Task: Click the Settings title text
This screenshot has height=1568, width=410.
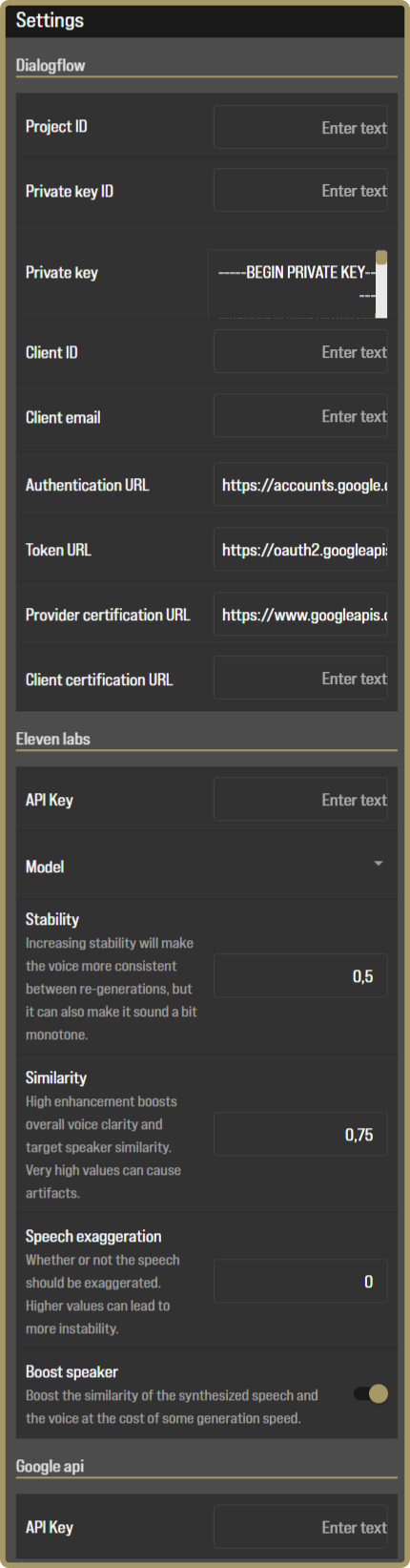Action: (50, 20)
